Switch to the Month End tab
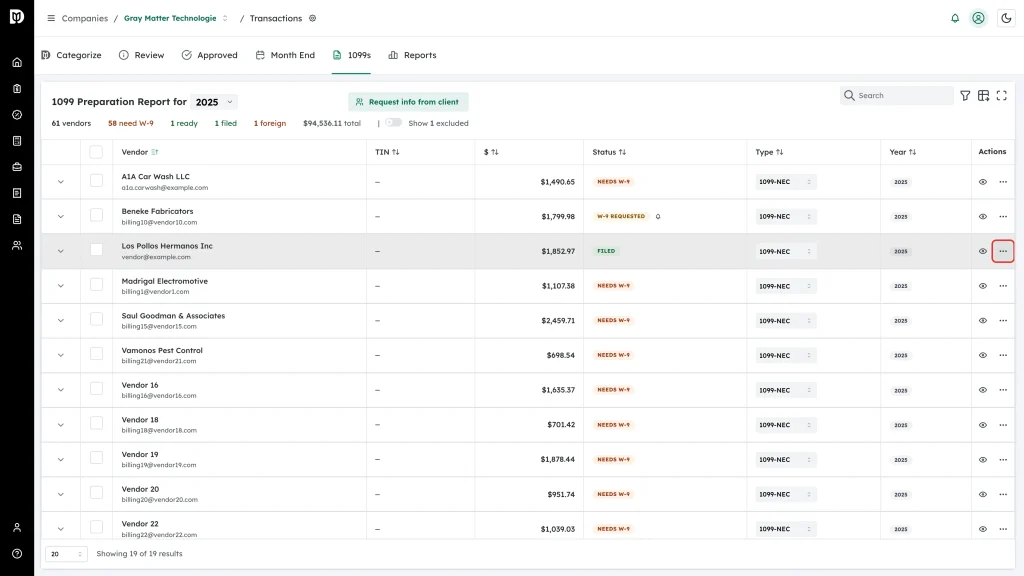 click(x=285, y=56)
